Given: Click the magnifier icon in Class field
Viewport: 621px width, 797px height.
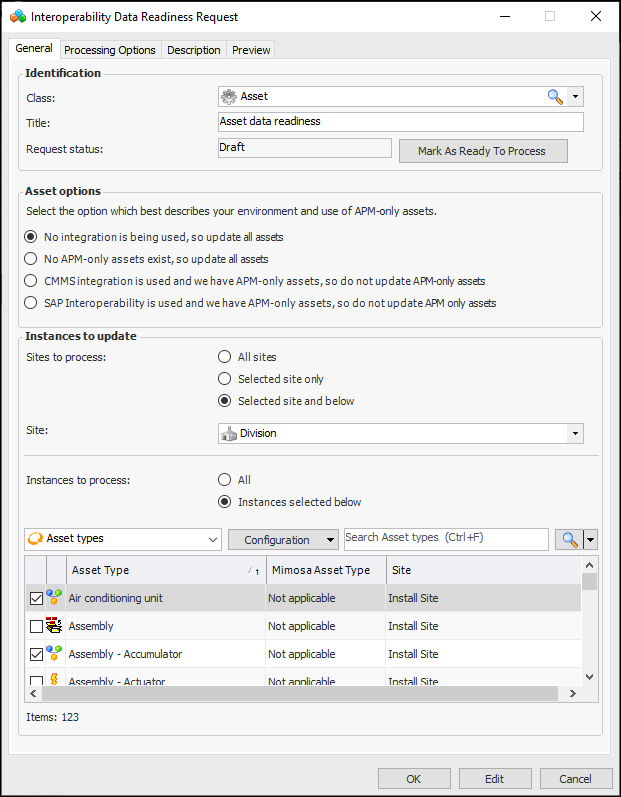Looking at the screenshot, I should 555,97.
